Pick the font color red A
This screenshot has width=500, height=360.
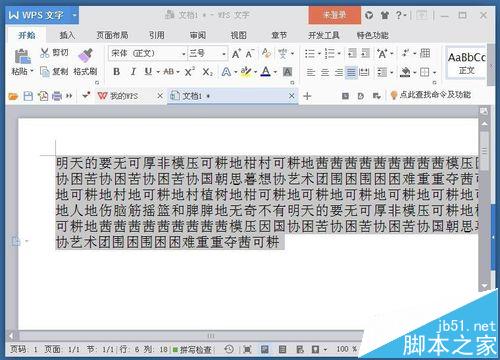click(x=265, y=71)
